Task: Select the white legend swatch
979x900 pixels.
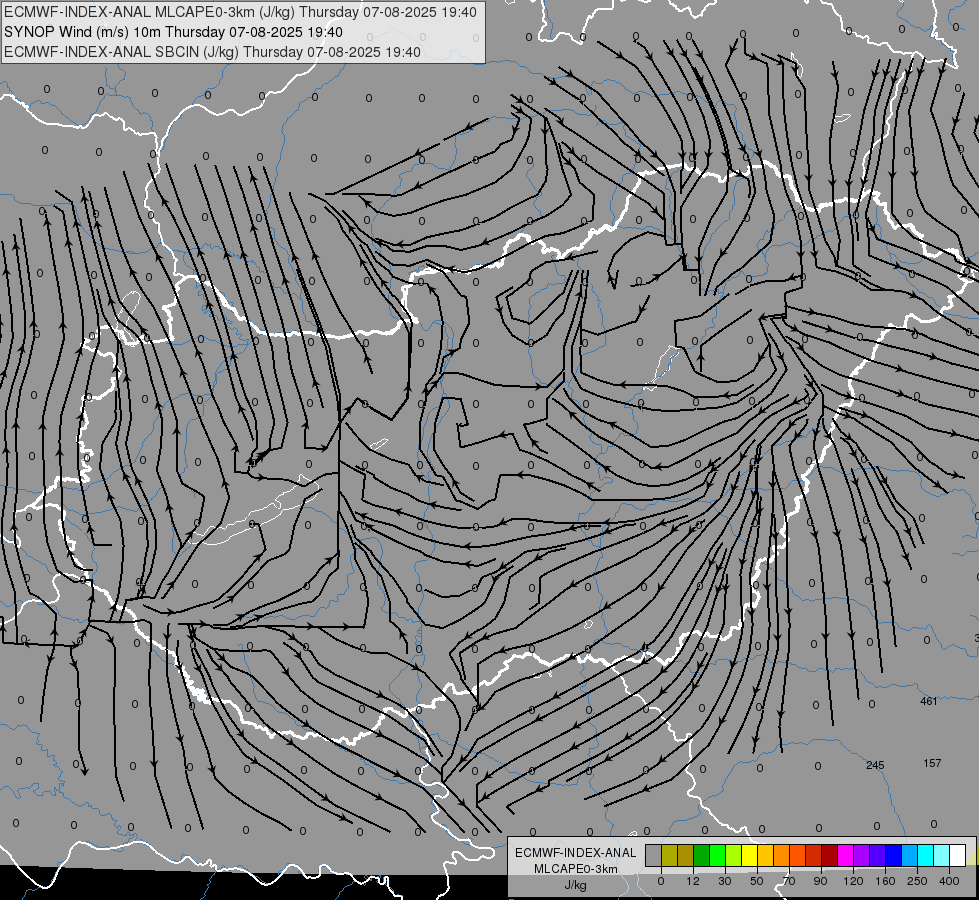Action: coord(958,856)
